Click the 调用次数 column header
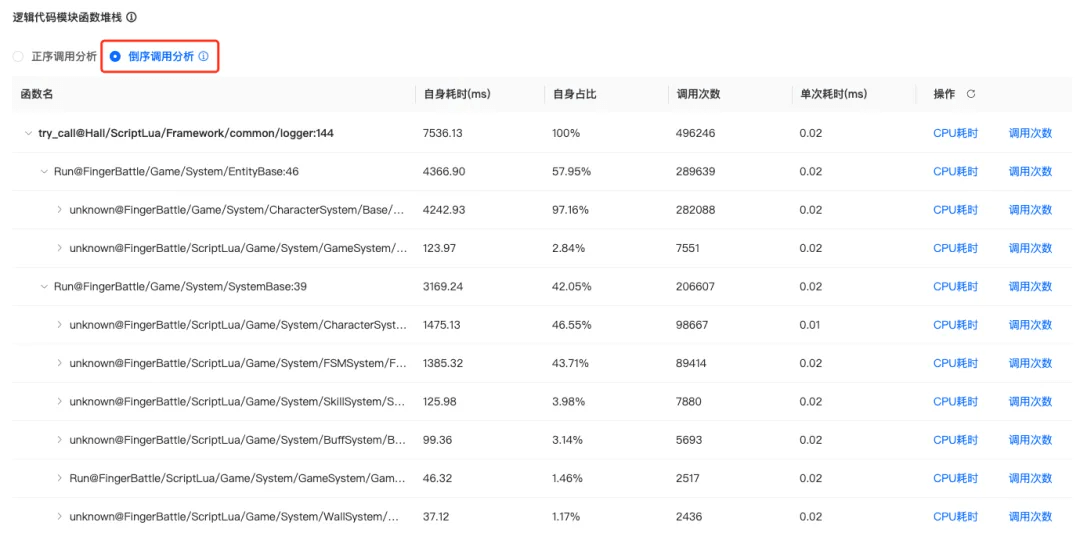 (x=698, y=94)
